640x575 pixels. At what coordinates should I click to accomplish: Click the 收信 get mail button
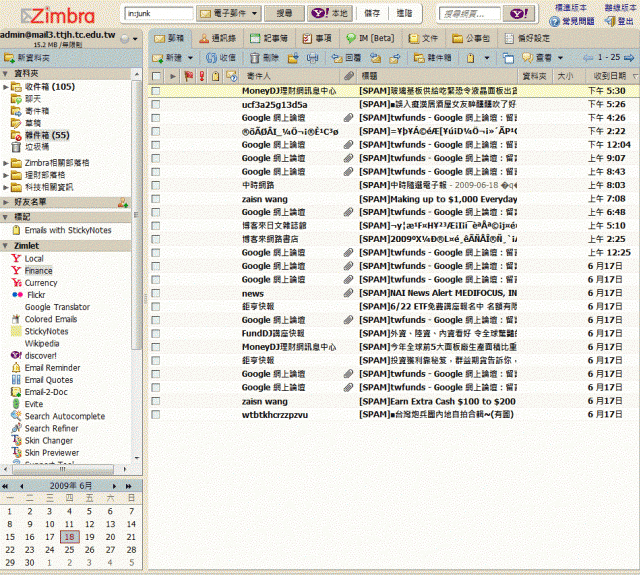[221, 58]
